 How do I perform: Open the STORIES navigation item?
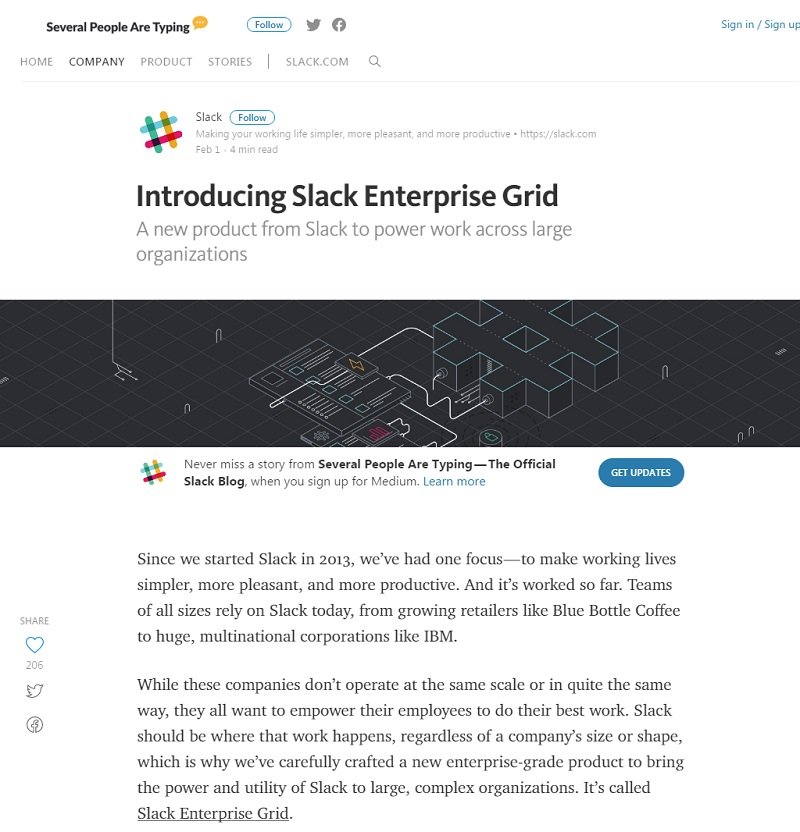click(230, 62)
